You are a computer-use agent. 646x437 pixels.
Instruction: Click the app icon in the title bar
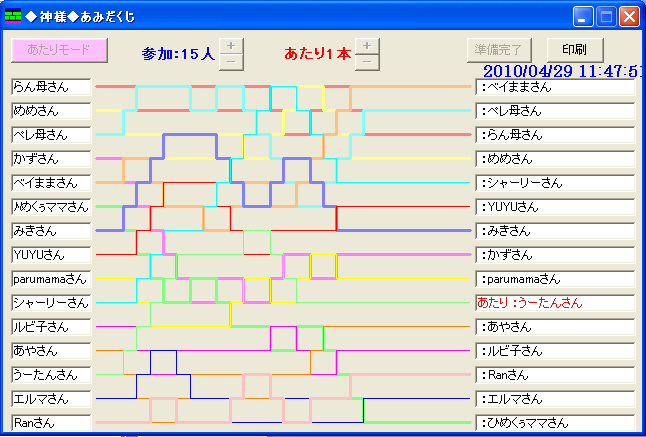point(13,16)
